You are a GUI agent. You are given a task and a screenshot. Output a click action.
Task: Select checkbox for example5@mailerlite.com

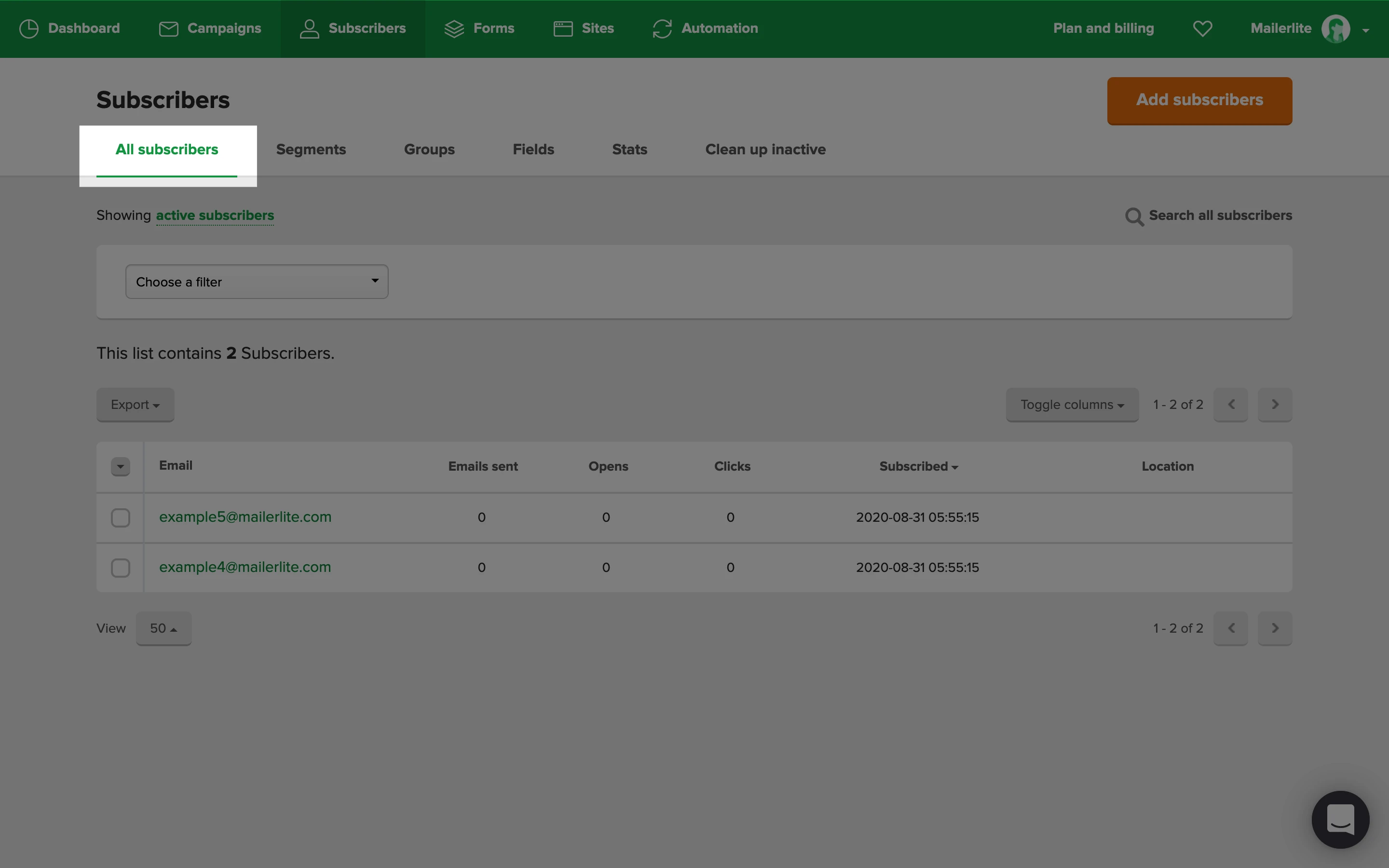(121, 518)
